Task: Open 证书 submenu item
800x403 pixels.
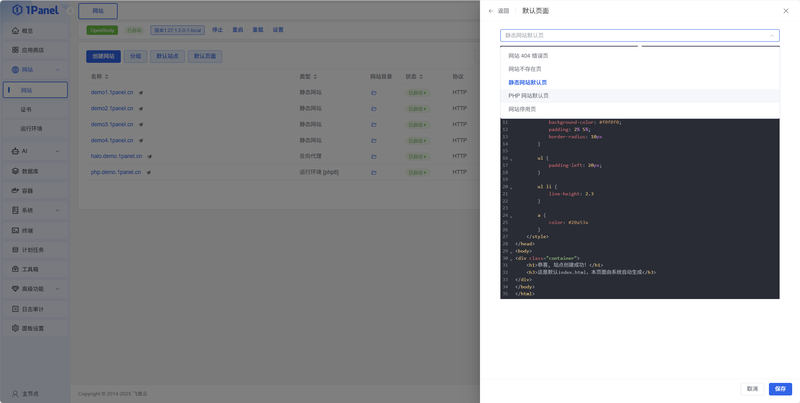Action: (35, 110)
